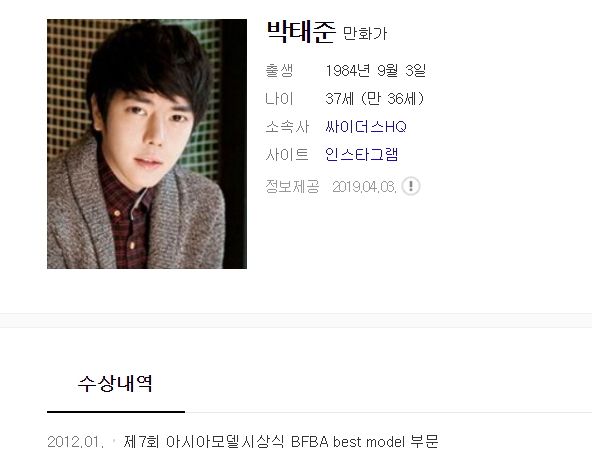Image resolution: width=592 pixels, height=472 pixels.
Task: Click the 제7회 아시아모델시상식 award entry
Action: [281, 441]
